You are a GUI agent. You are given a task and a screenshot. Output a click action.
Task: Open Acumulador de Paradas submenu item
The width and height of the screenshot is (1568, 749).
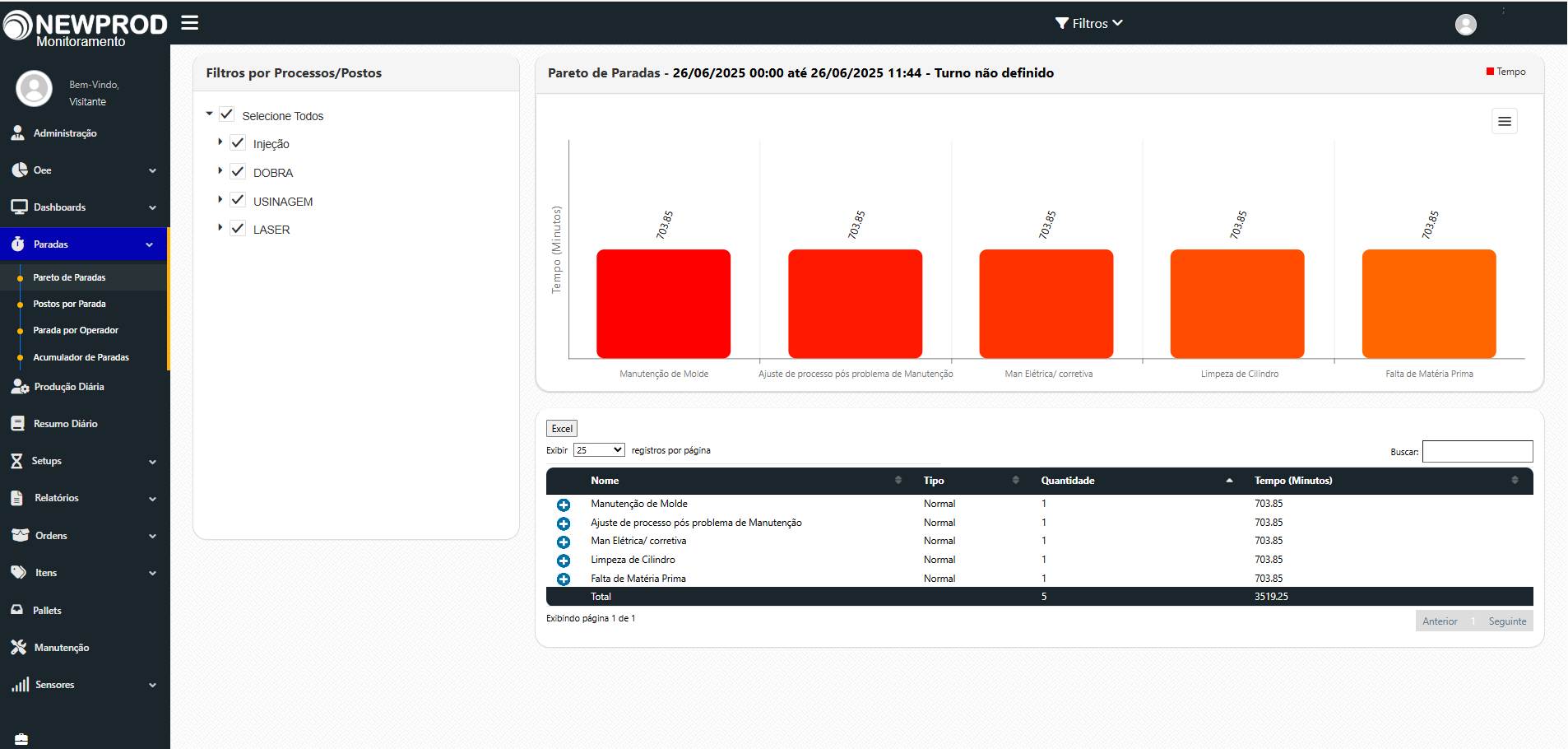pyautogui.click(x=81, y=357)
